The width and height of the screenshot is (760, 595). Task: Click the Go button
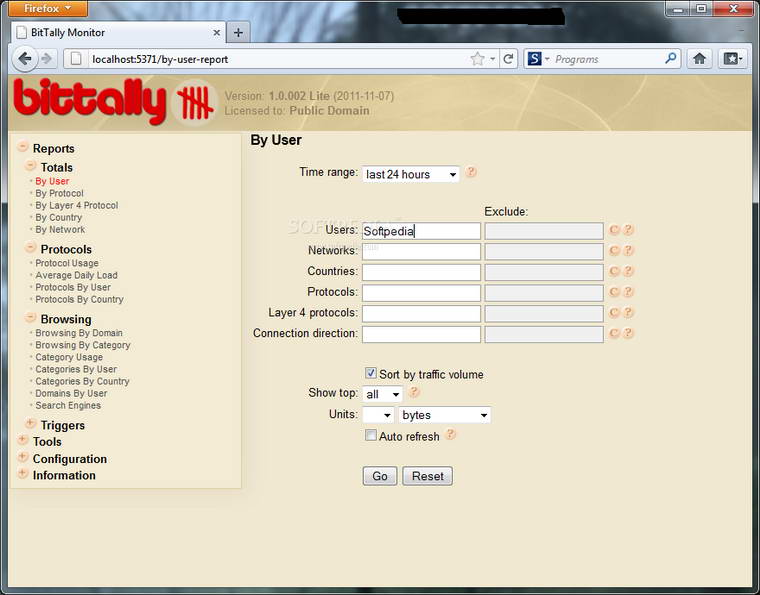(x=380, y=476)
